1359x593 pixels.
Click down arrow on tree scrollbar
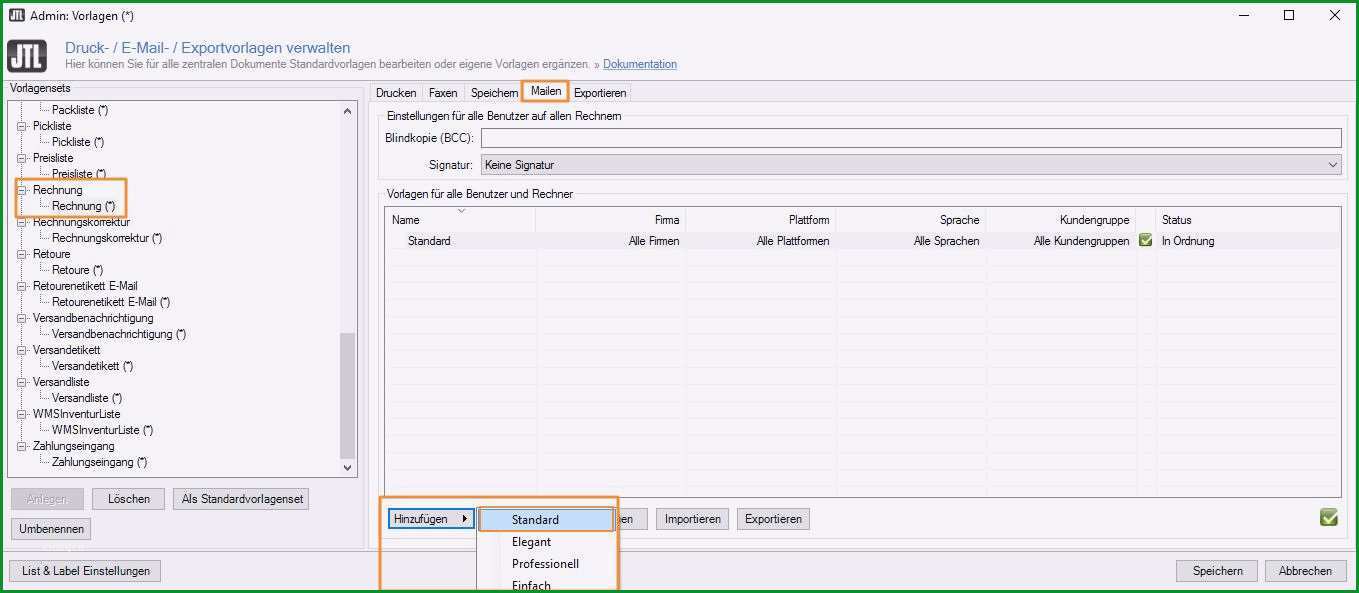point(348,467)
